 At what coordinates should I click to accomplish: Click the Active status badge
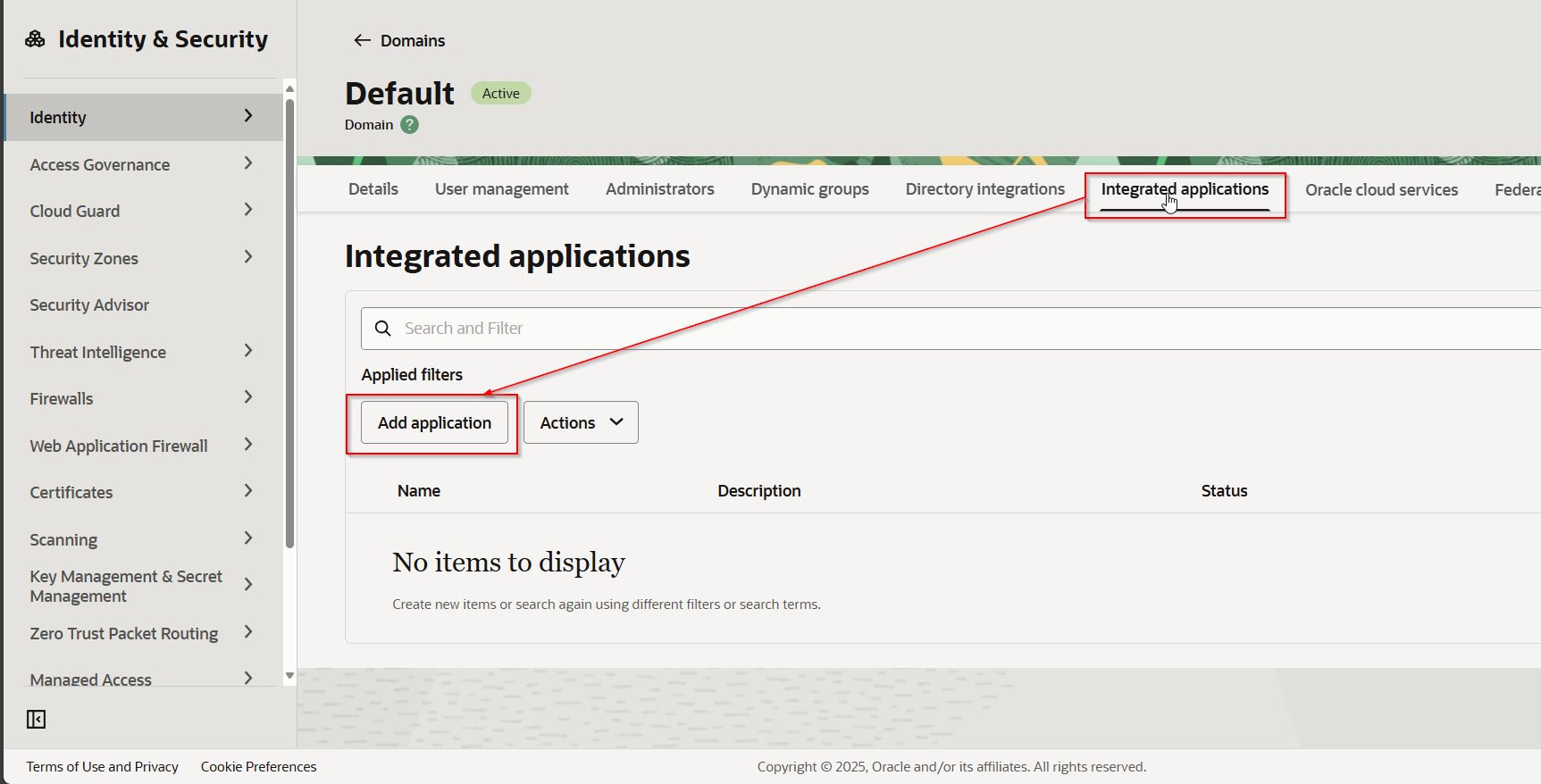[x=501, y=94]
